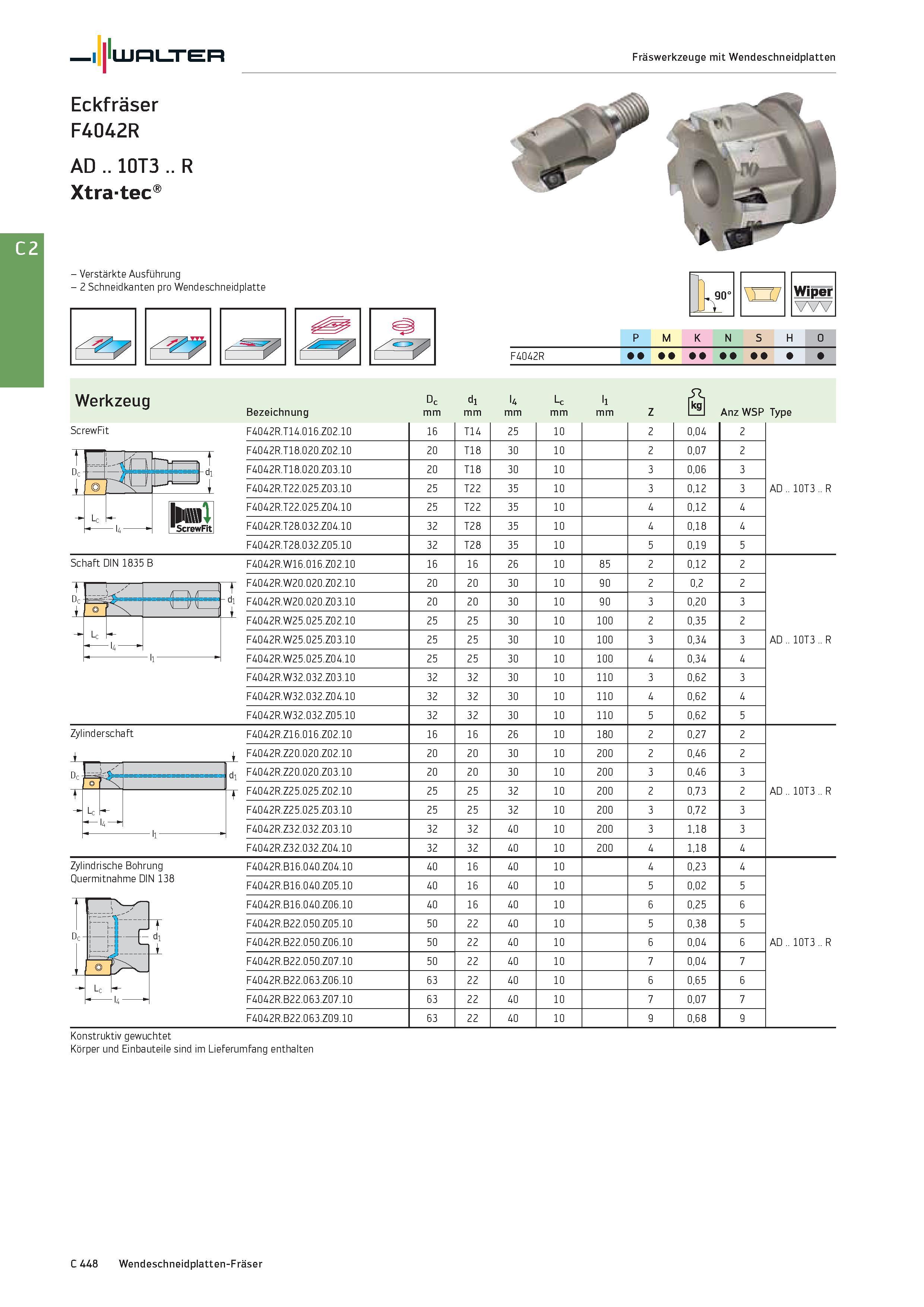The width and height of the screenshot is (924, 1307).
Task: Select designation F4042R.Z25.025.Z02.10
Action: coord(299,791)
